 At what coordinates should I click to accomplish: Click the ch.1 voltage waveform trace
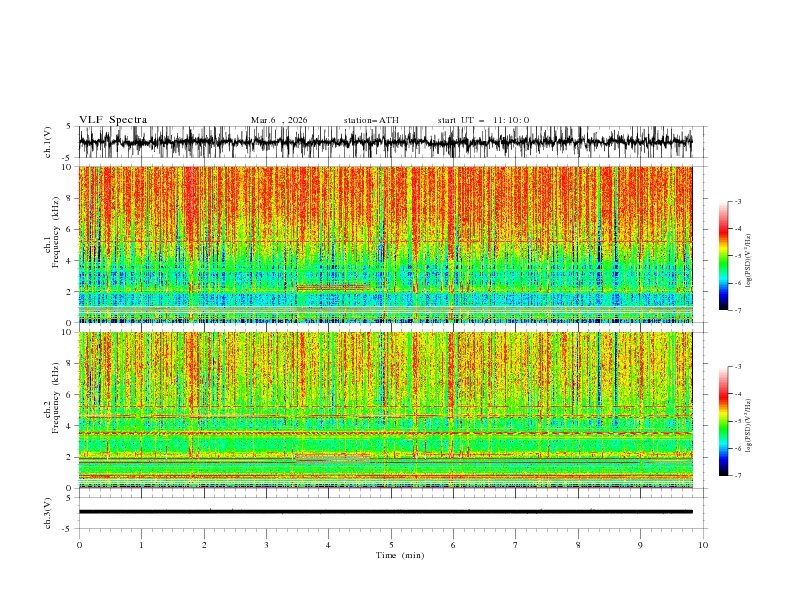click(385, 142)
